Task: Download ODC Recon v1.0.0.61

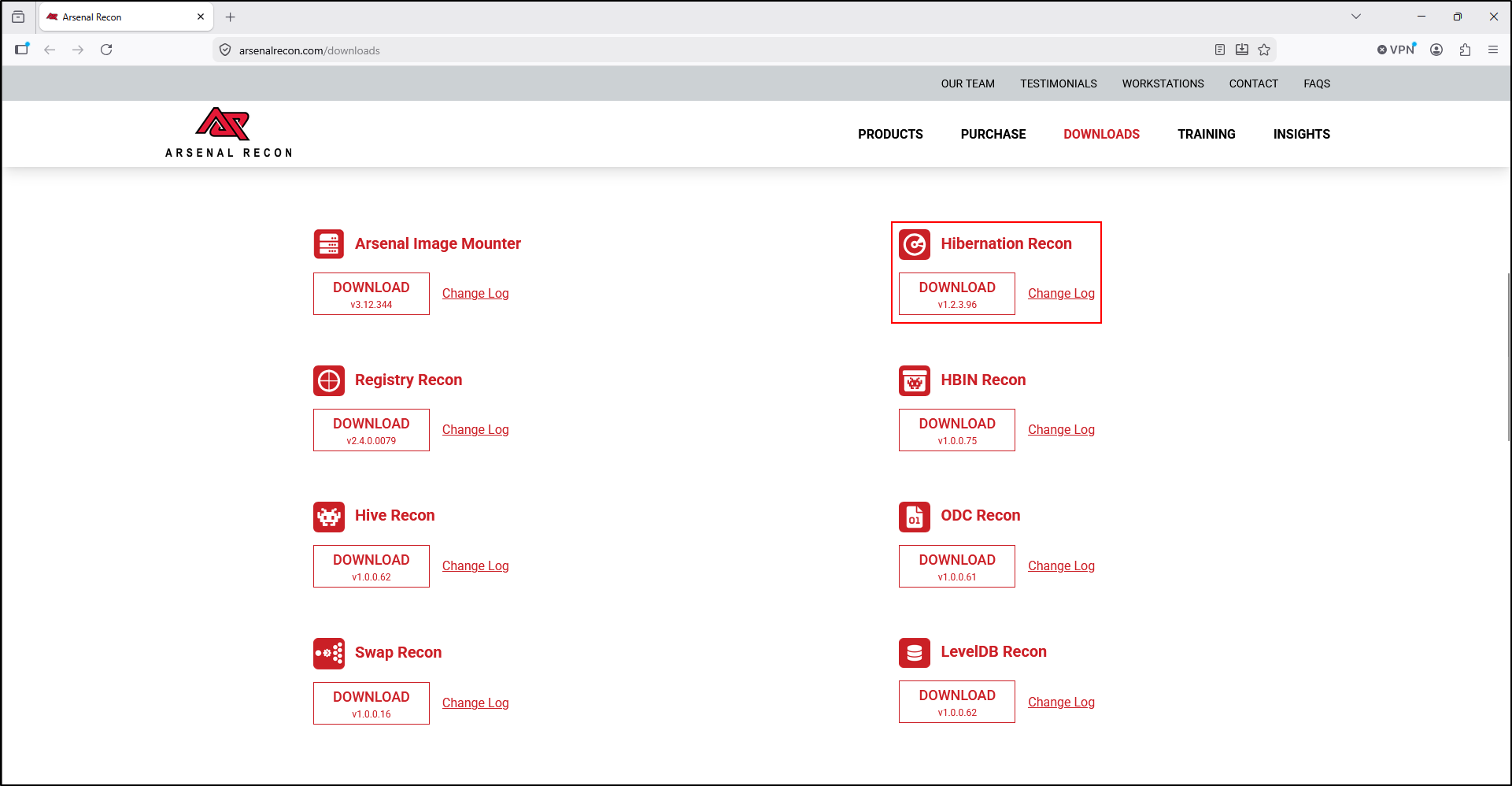Action: tap(957, 566)
